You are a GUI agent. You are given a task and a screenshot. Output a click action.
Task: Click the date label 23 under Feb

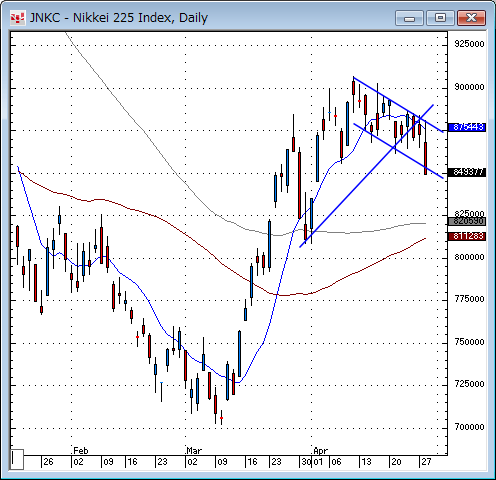click(162, 462)
